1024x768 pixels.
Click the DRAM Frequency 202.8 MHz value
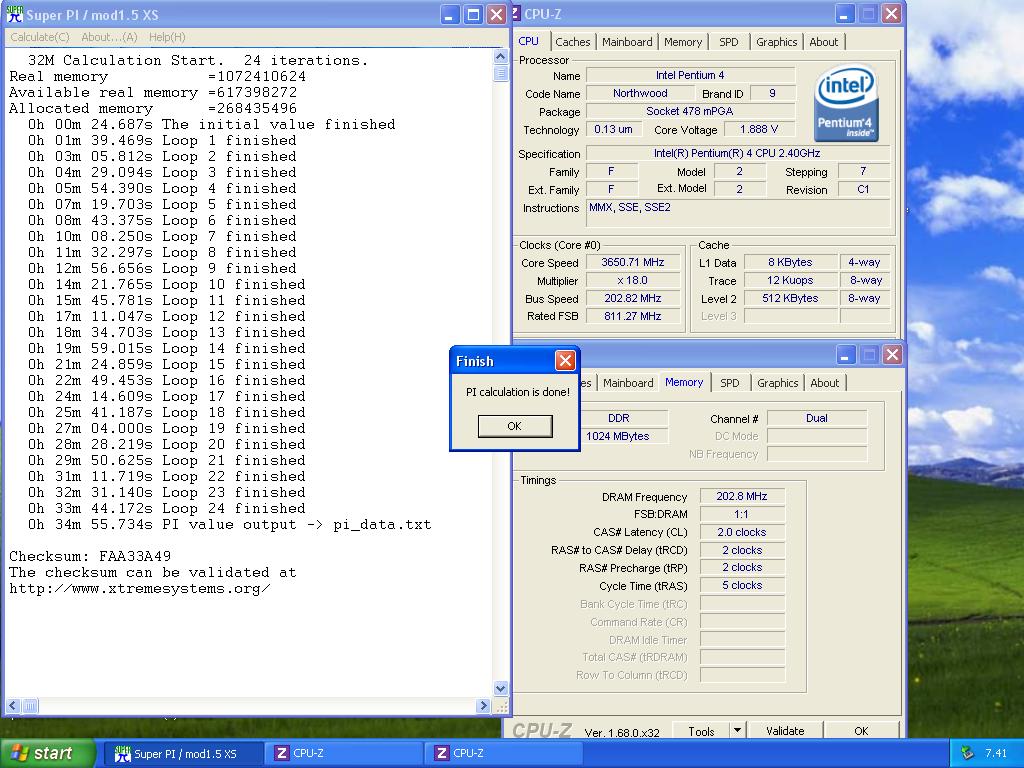pyautogui.click(x=741, y=496)
